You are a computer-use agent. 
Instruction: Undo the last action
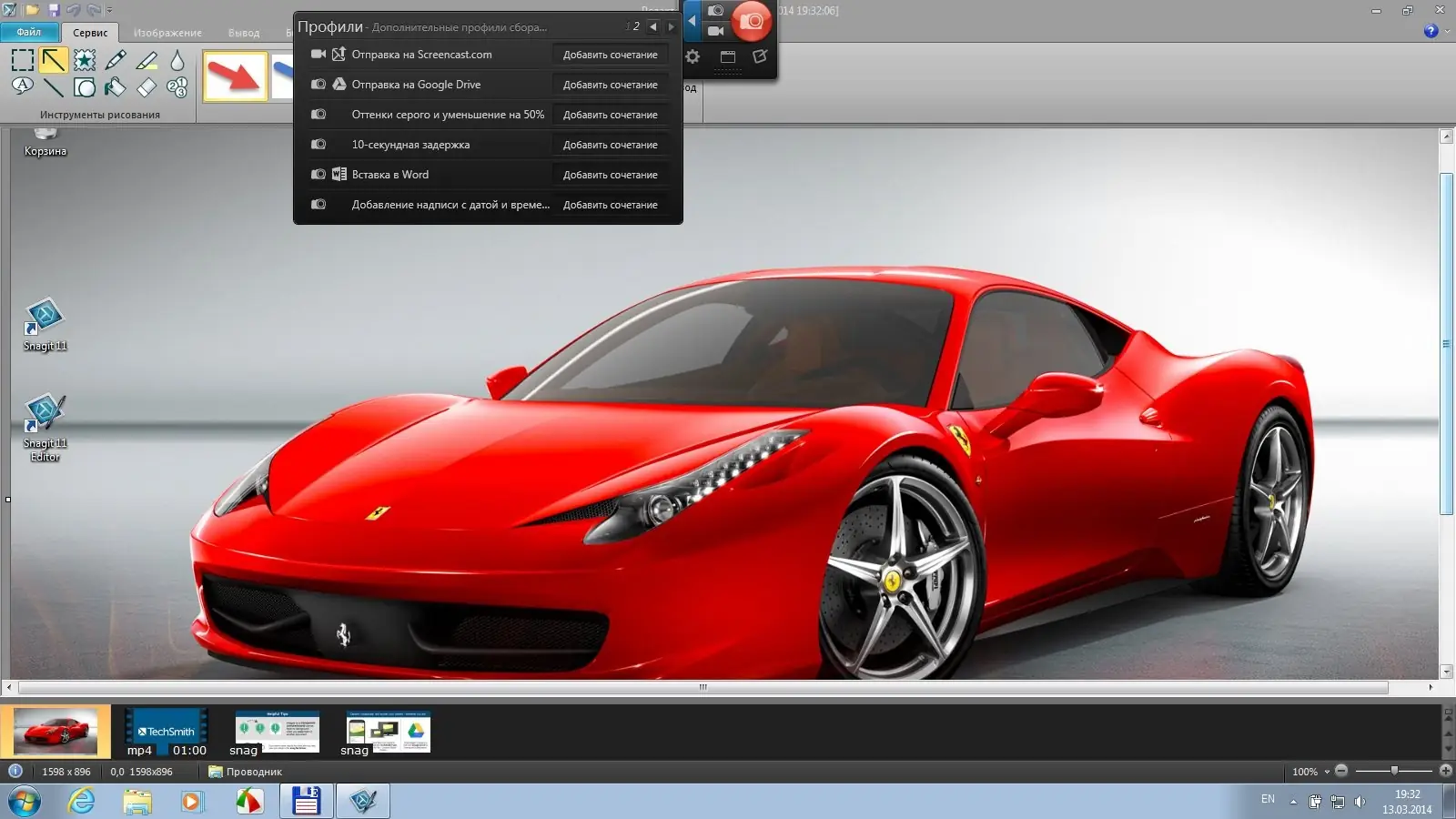point(73,10)
